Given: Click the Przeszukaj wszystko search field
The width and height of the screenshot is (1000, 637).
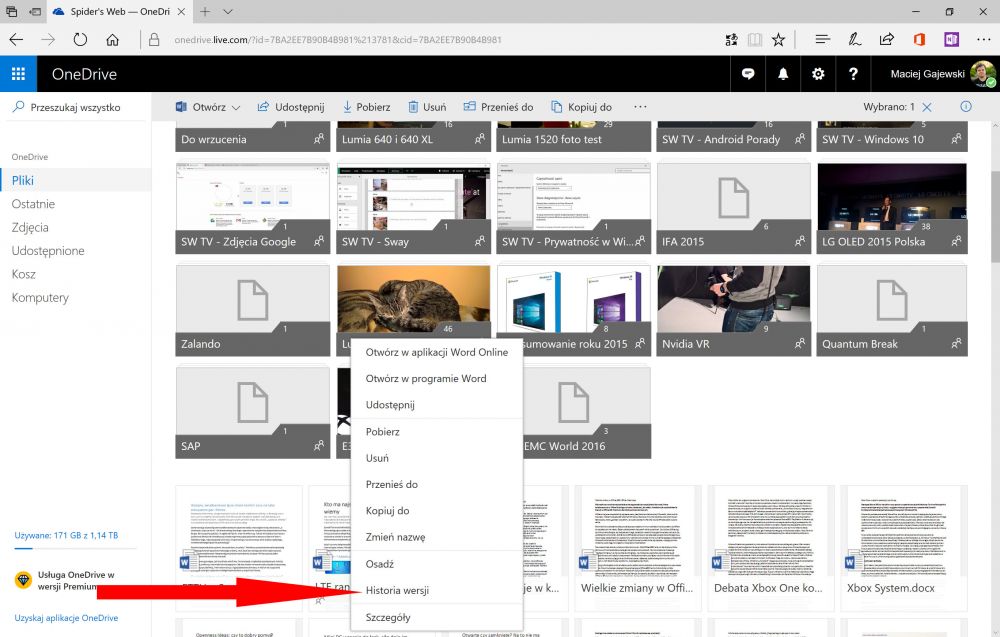Looking at the screenshot, I should (x=75, y=107).
